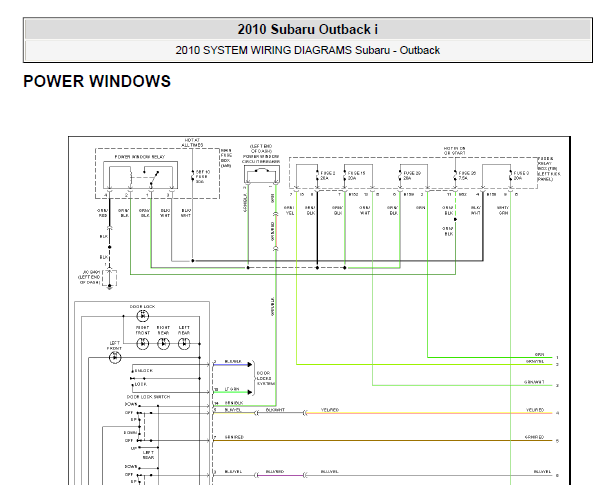This screenshot has height=485, width=606.
Task: Click the 'SBF 10 FUSE 30A' label
Action: [x=203, y=177]
